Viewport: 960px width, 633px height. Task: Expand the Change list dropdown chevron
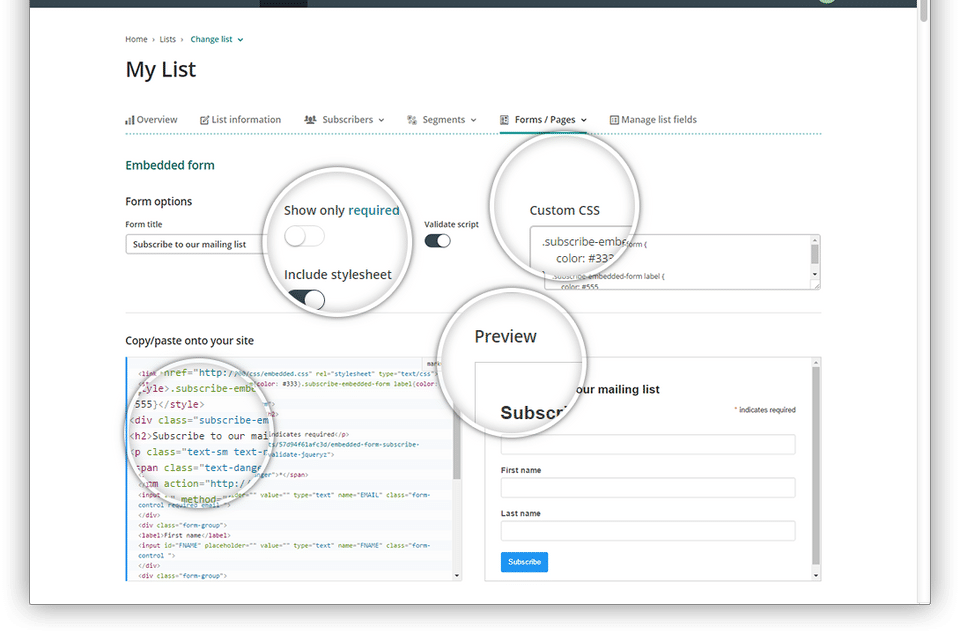click(241, 40)
